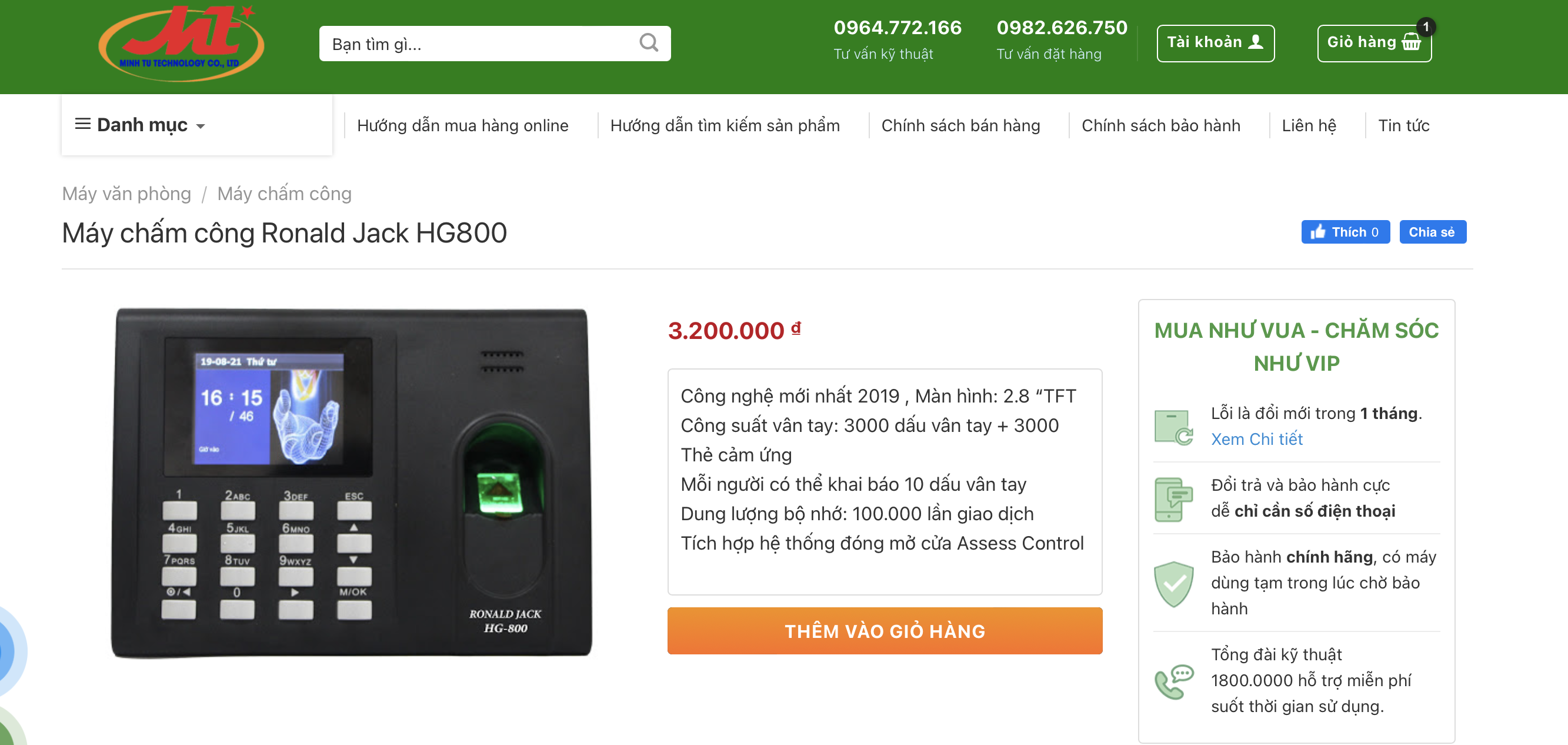
Task: Click the return policy box icon
Action: coord(1173,427)
